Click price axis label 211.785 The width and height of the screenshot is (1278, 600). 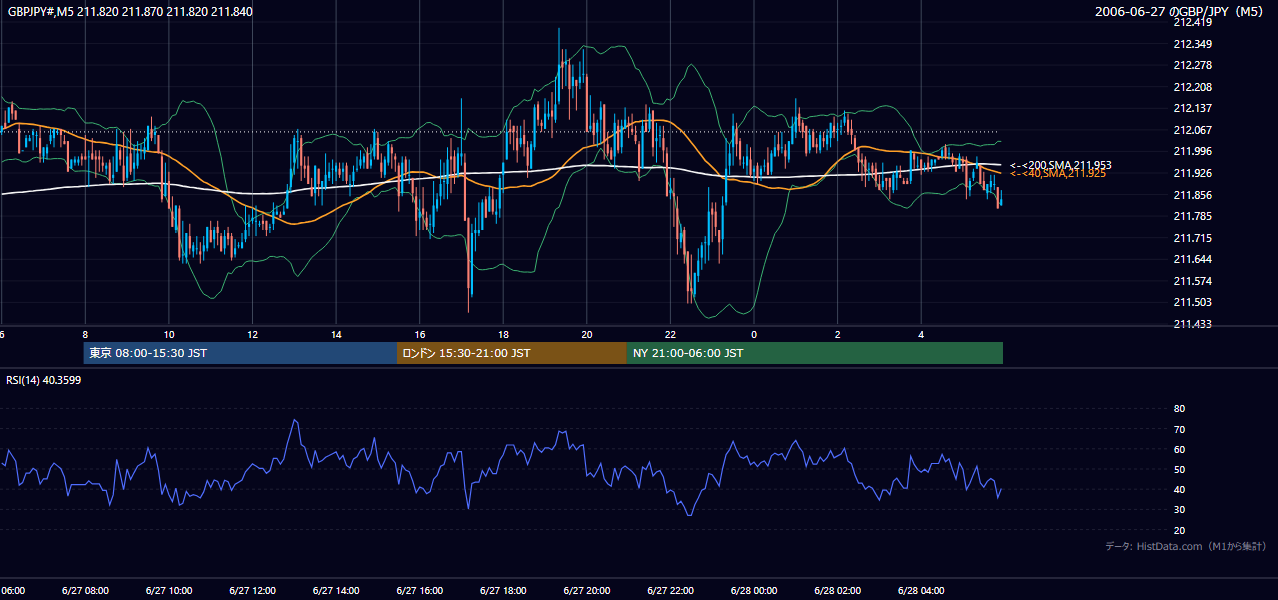pyautogui.click(x=1193, y=216)
